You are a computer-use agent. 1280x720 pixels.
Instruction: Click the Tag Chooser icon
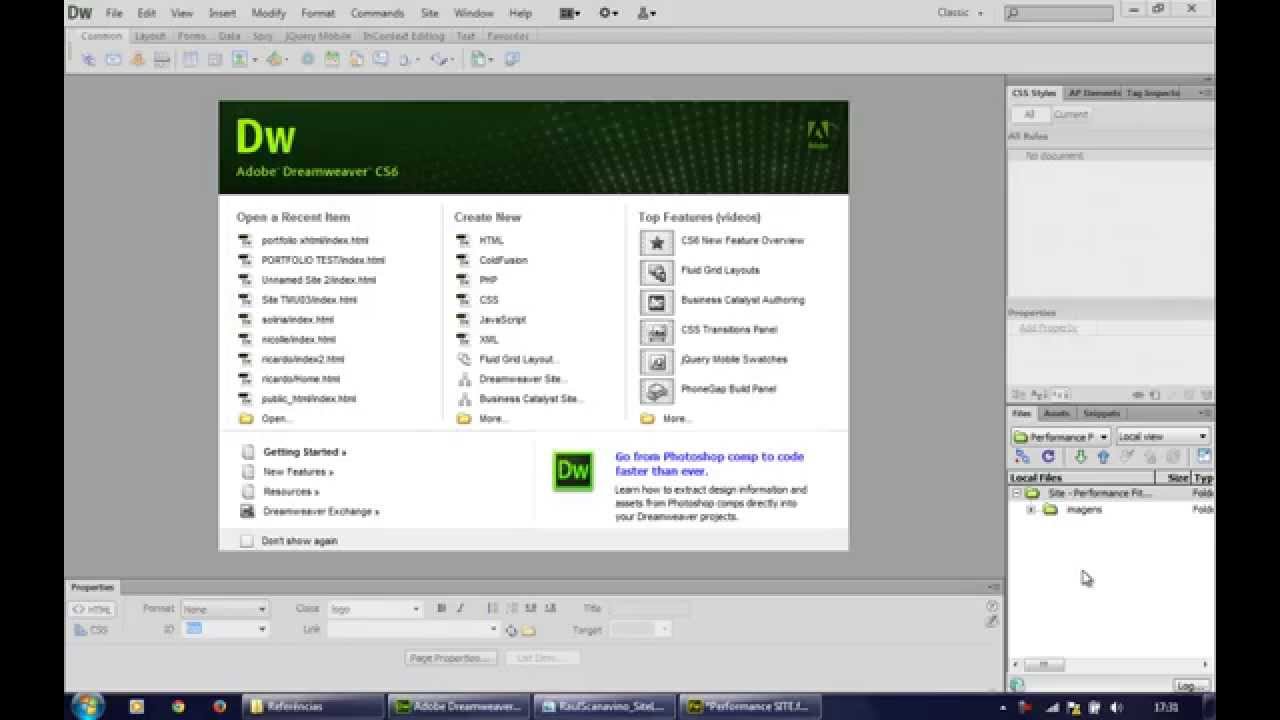512,60
